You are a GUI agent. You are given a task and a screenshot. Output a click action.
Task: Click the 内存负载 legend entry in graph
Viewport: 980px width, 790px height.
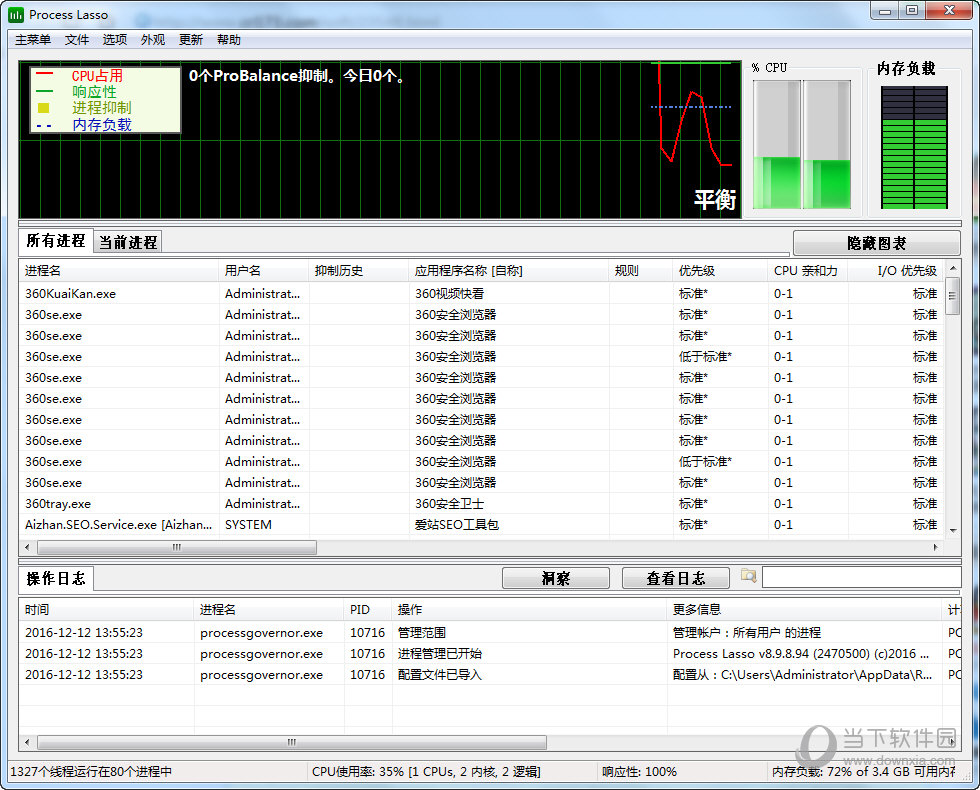pyautogui.click(x=101, y=125)
